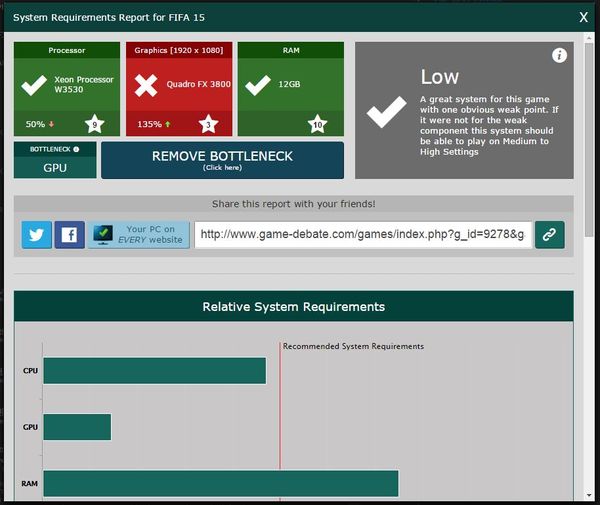The image size is (600, 505).
Task: Open Your PC on EVERY website banner
Action: click(139, 235)
